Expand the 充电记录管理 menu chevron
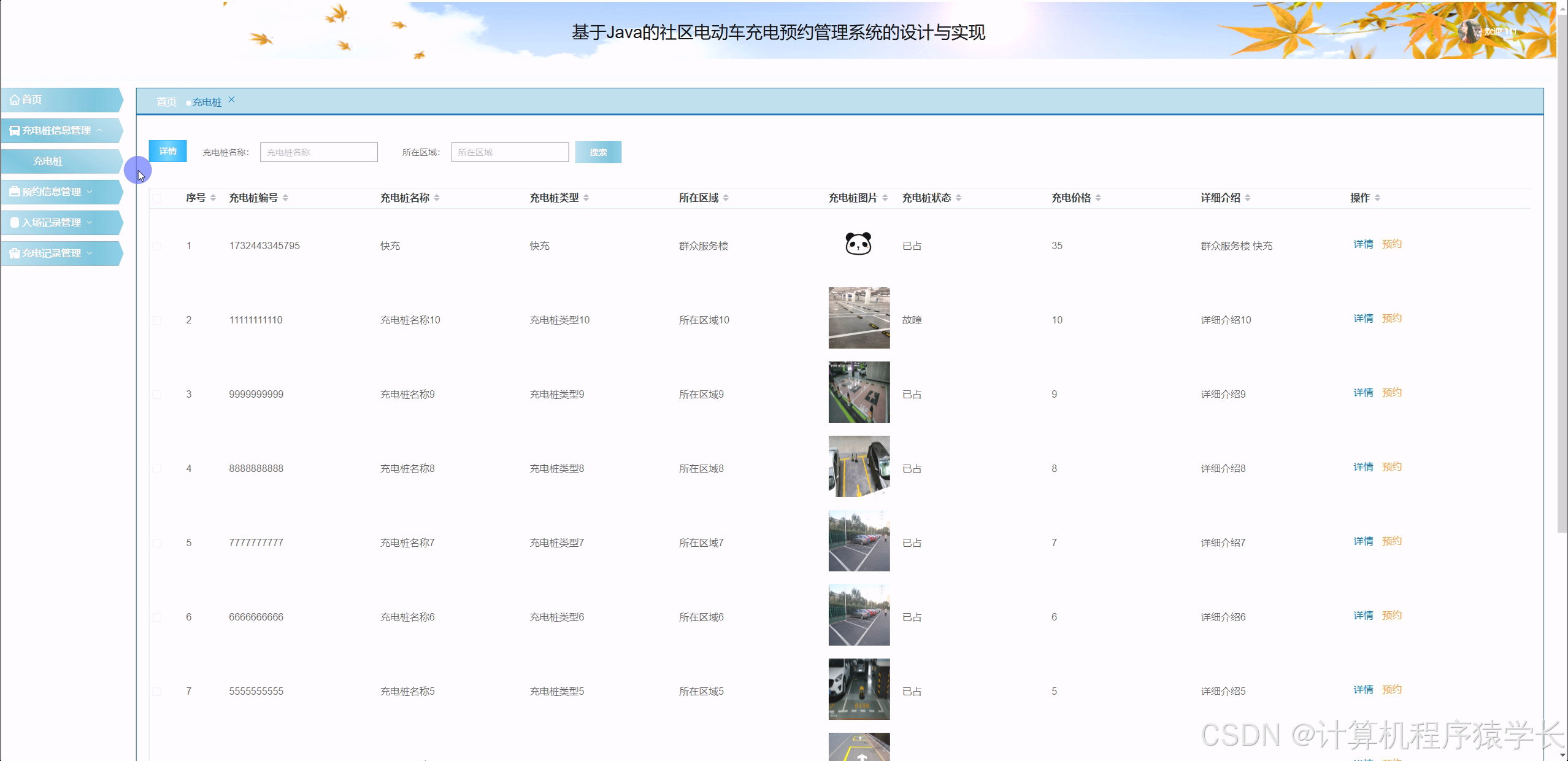 click(x=90, y=253)
